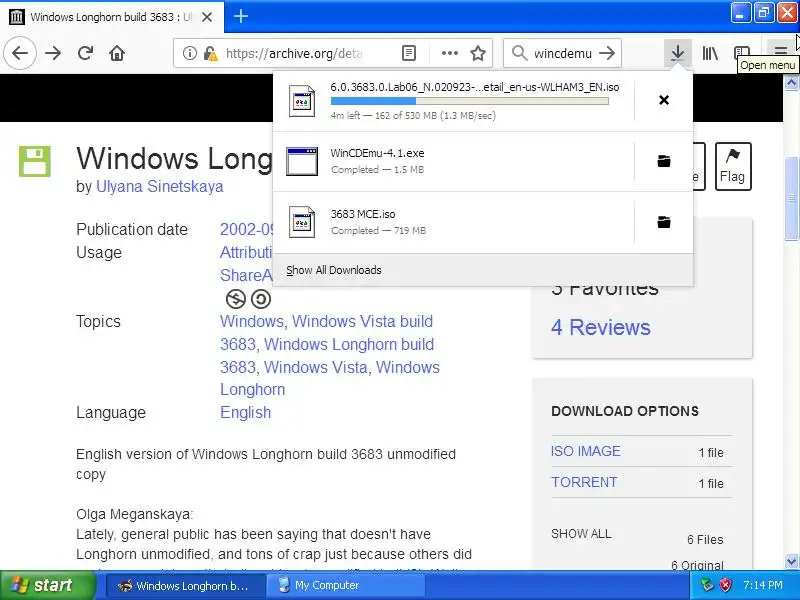
Task: Flag this archive item
Action: (x=733, y=166)
